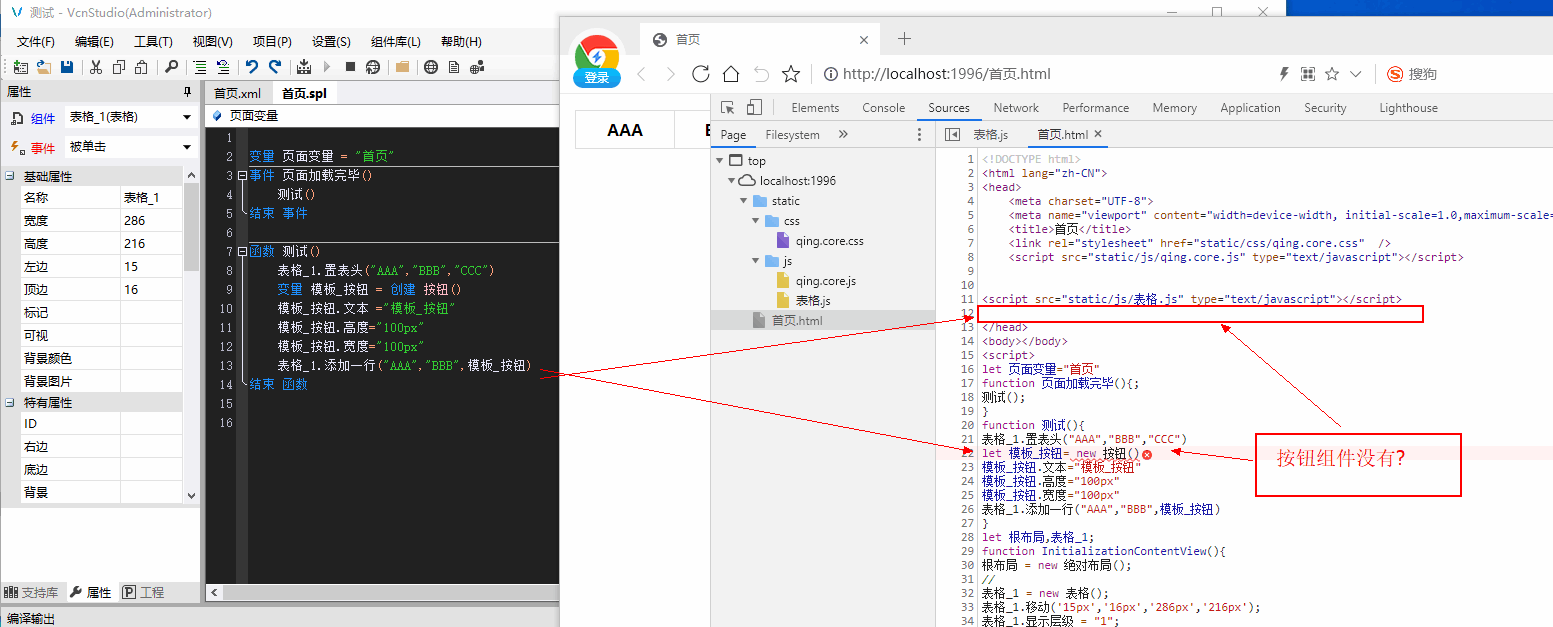Click the Cut scissors icon
The image size is (1553, 627).
click(x=96, y=67)
